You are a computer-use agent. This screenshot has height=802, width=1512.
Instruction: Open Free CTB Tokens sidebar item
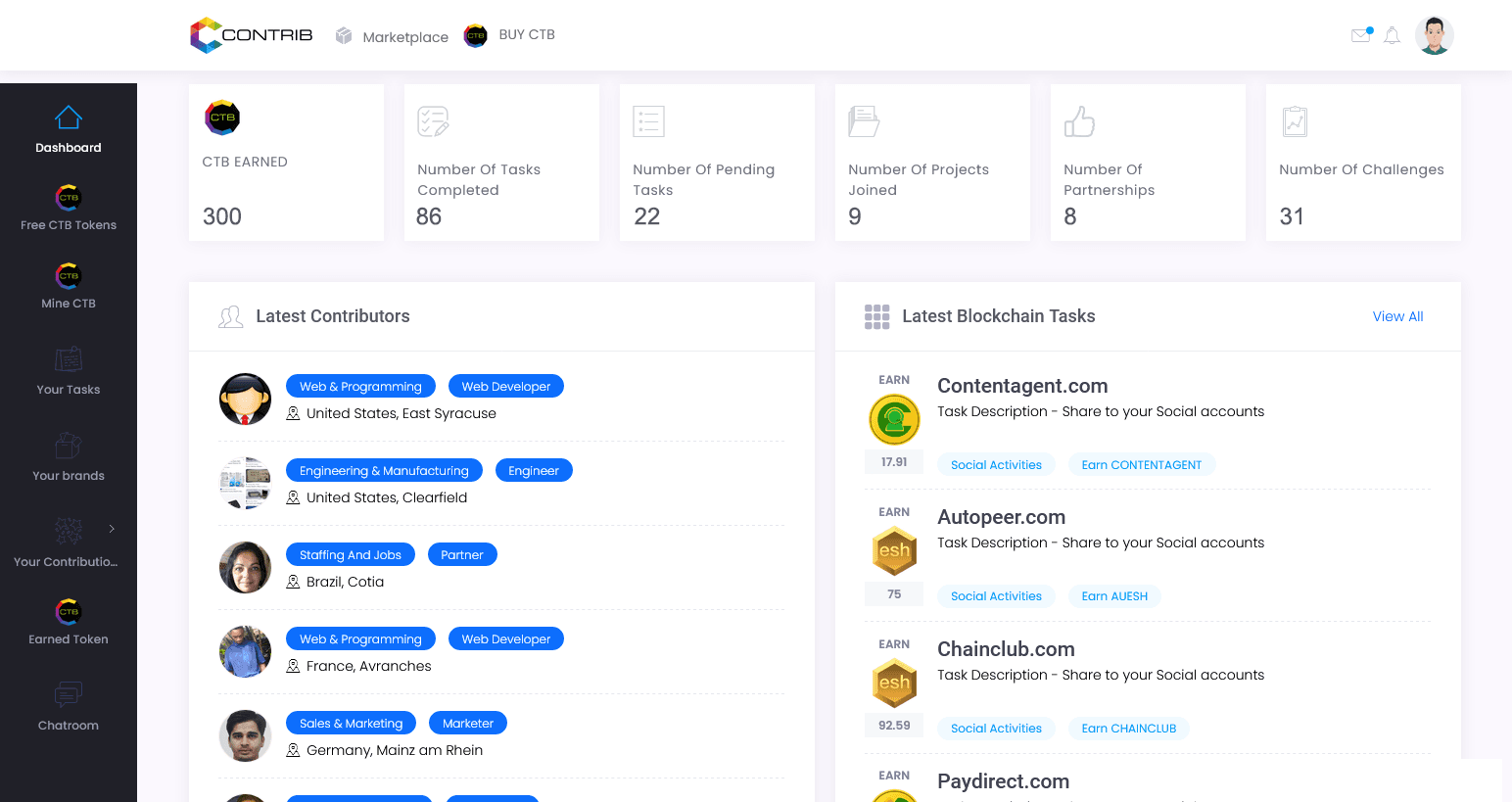point(69,225)
